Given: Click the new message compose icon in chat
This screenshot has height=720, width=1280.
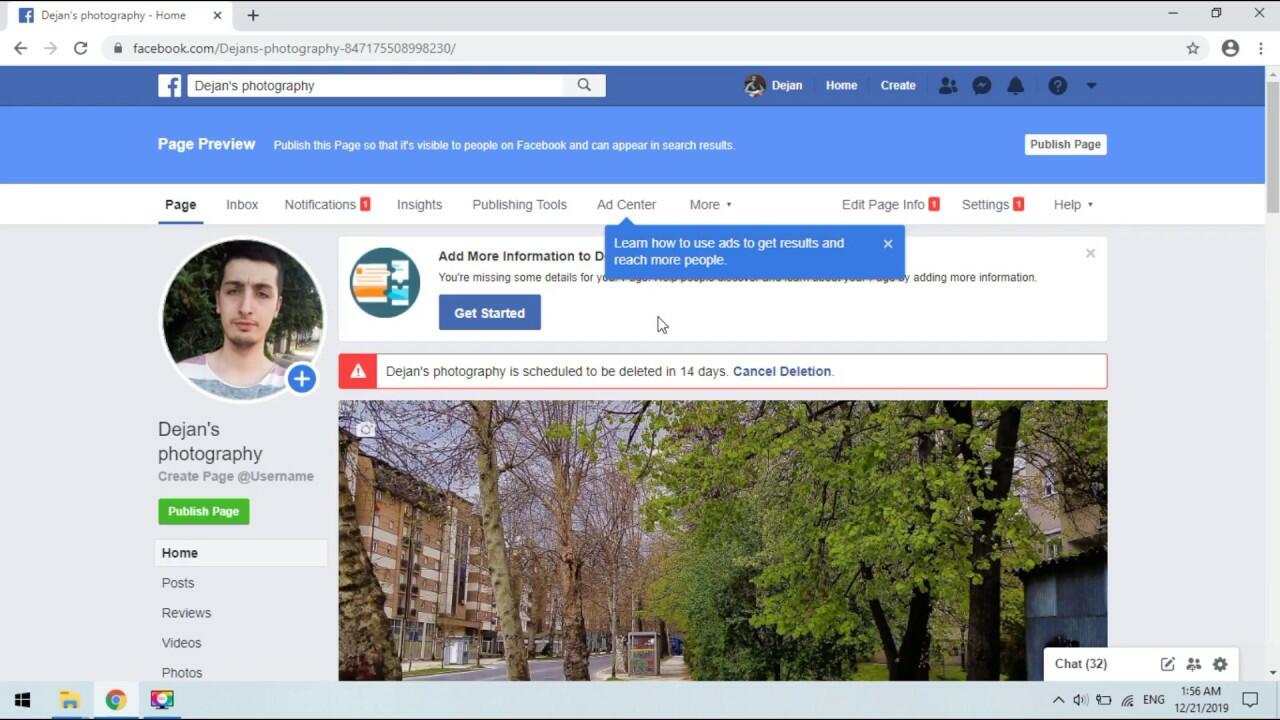Looking at the screenshot, I should click(1167, 664).
